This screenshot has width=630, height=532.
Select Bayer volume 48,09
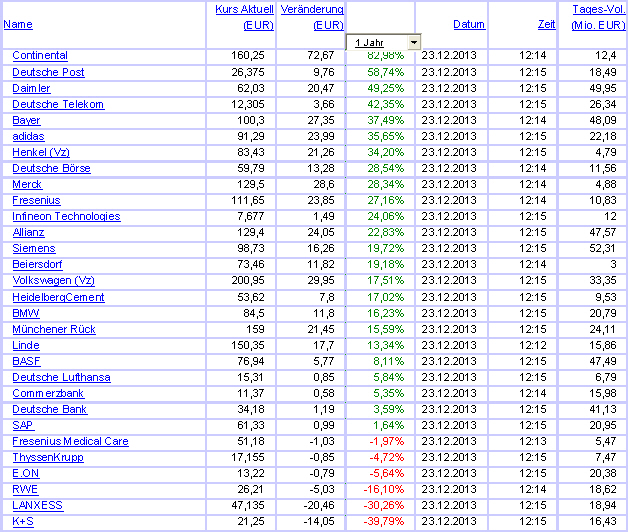tap(603, 121)
